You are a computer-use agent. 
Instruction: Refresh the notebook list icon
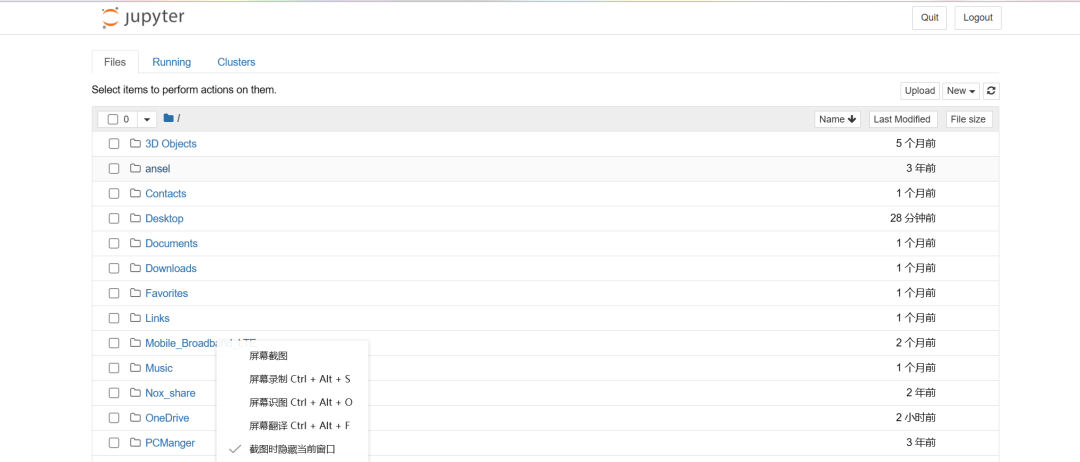991,91
